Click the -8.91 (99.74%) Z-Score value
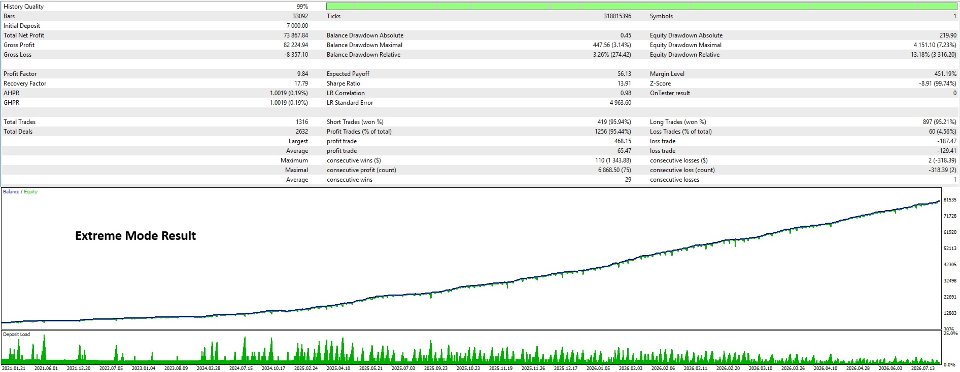960x372 pixels. (x=937, y=84)
